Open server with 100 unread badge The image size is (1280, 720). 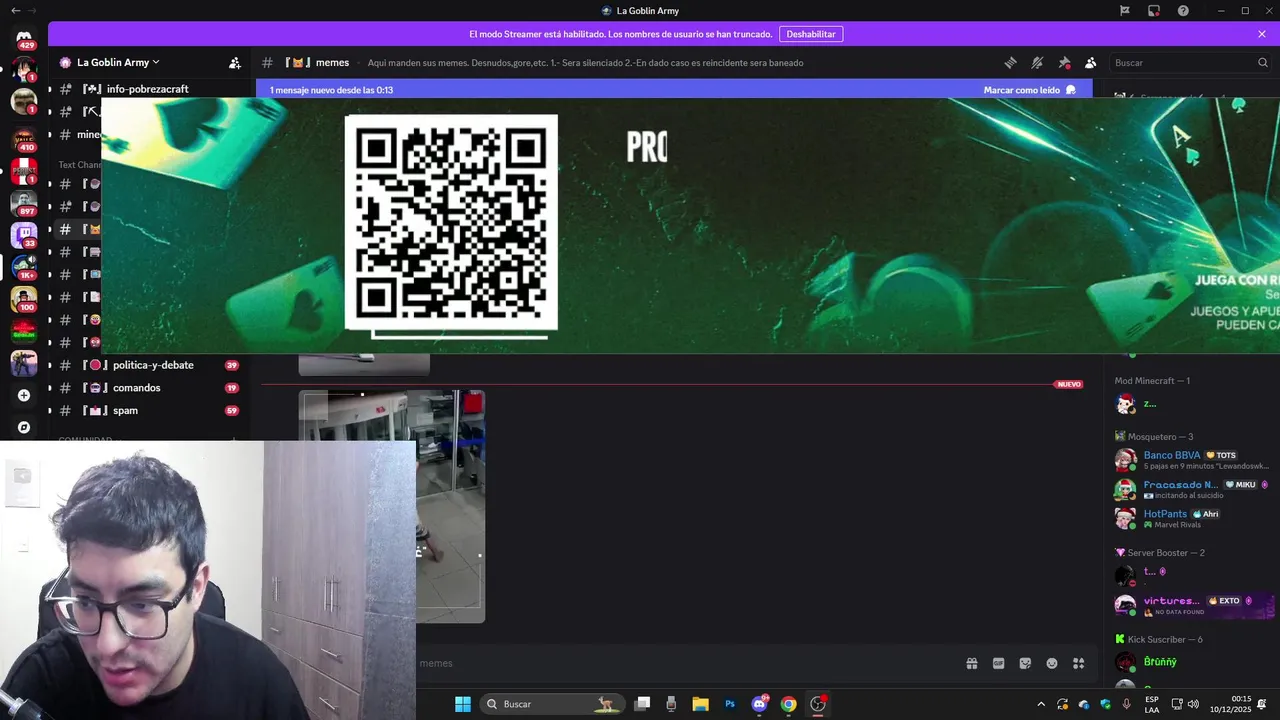point(24,299)
